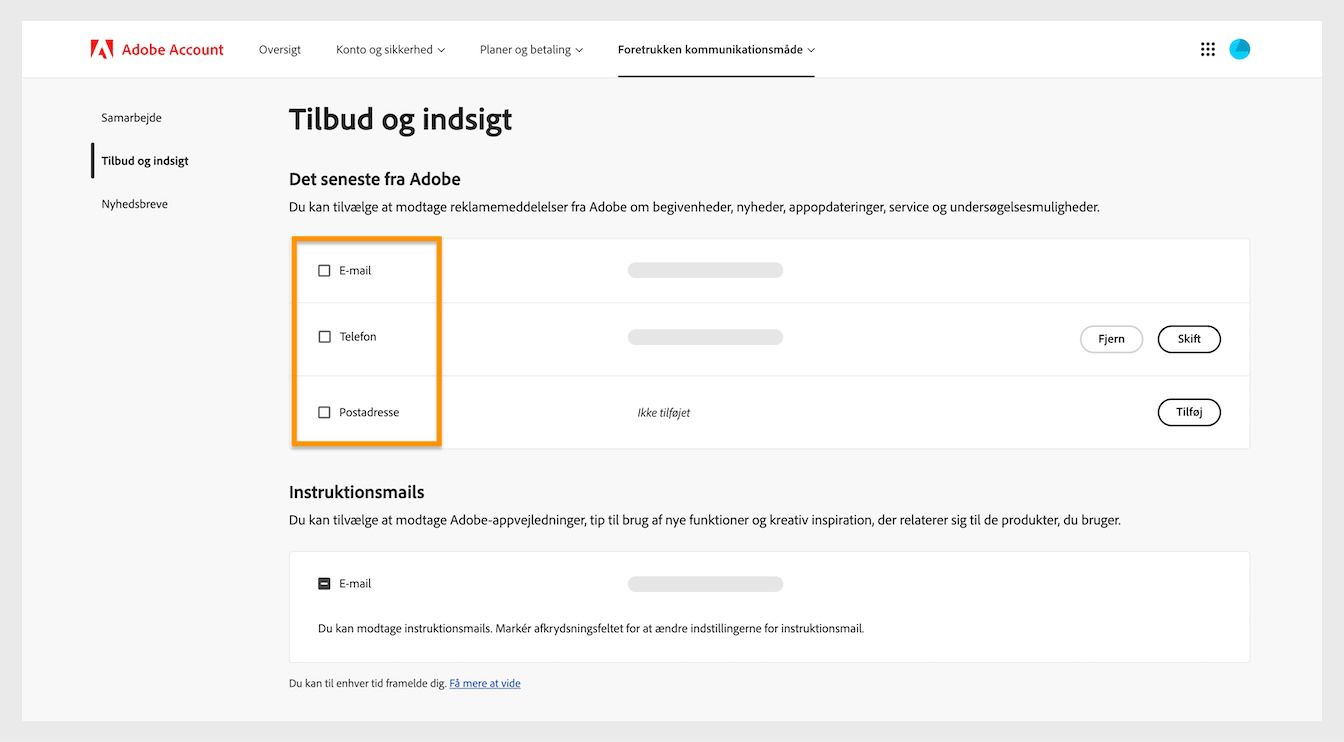
Task: Open the app launcher grid icon
Action: [1207, 48]
